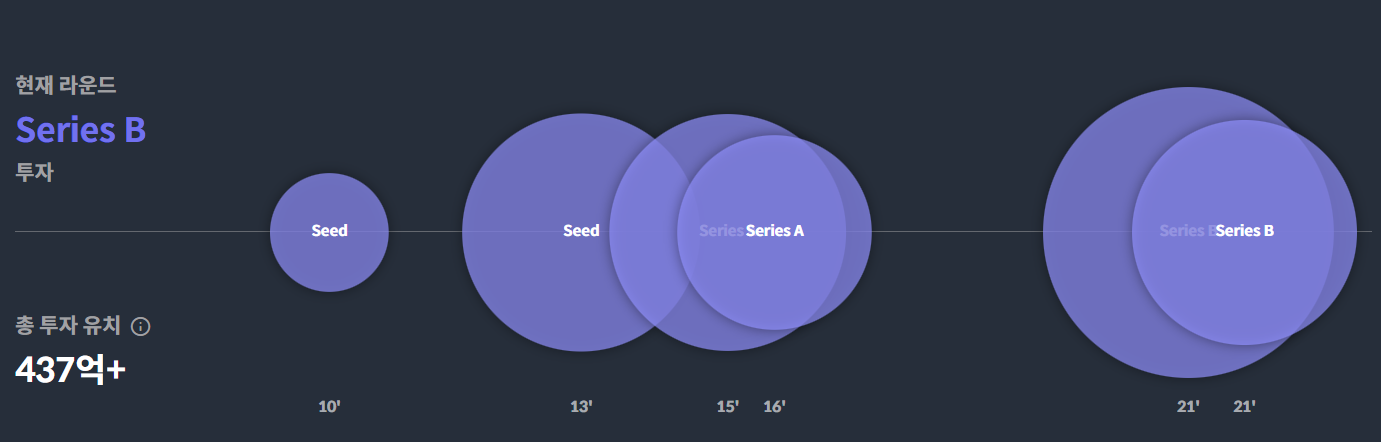Click the info icon beside 총 투자 유치
The height and width of the screenshot is (442, 1381).
tap(141, 326)
